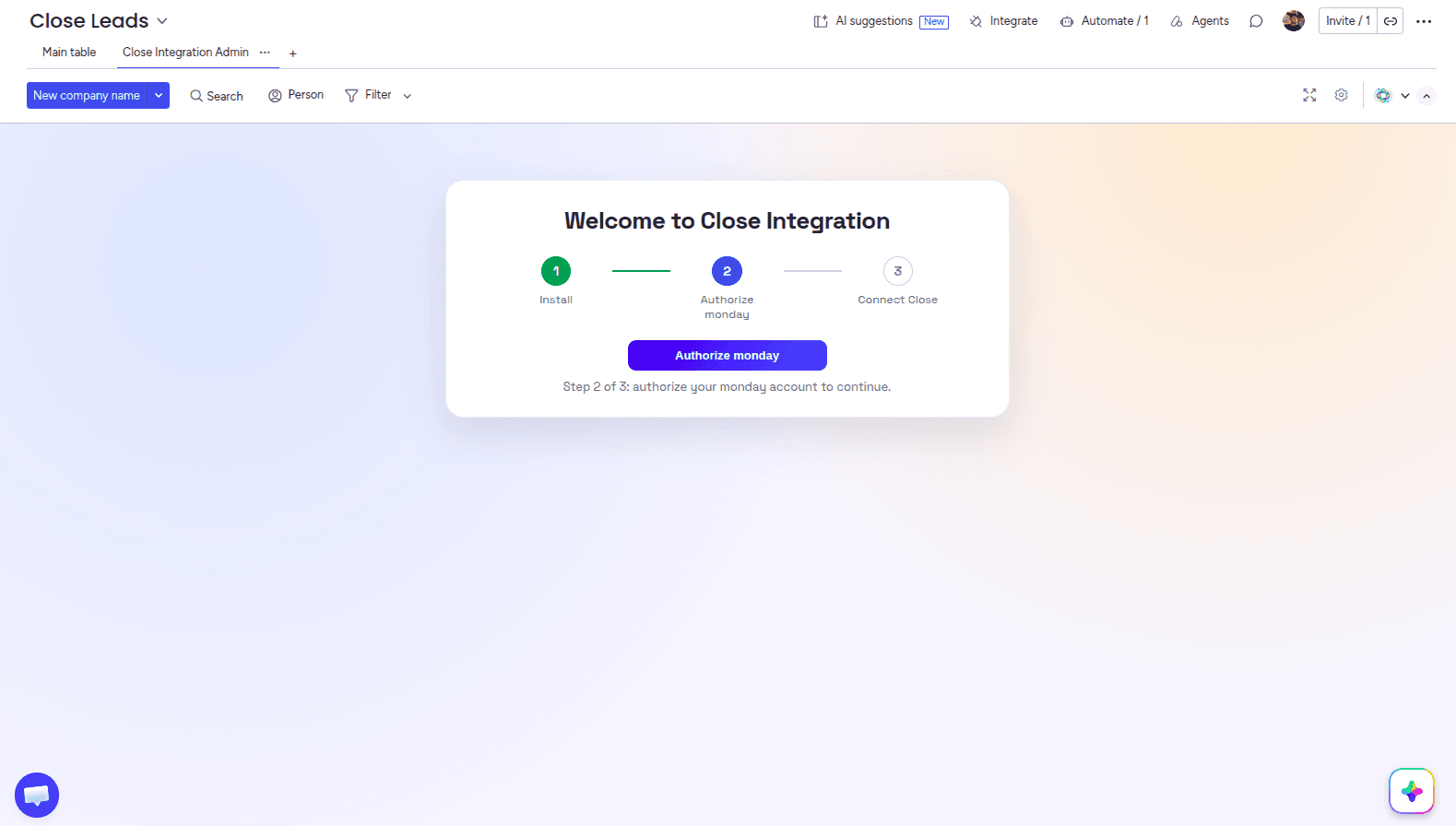Viewport: 1456px width, 826px height.
Task: Filter by Person
Action: [x=296, y=95]
